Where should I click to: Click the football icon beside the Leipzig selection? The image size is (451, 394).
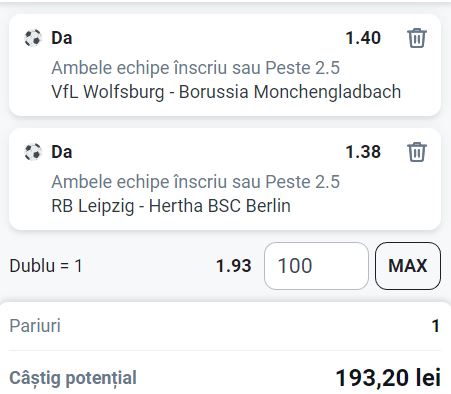(33, 152)
